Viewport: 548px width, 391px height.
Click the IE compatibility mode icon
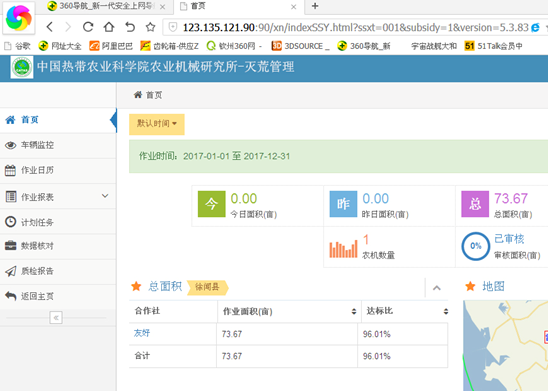(x=535, y=27)
